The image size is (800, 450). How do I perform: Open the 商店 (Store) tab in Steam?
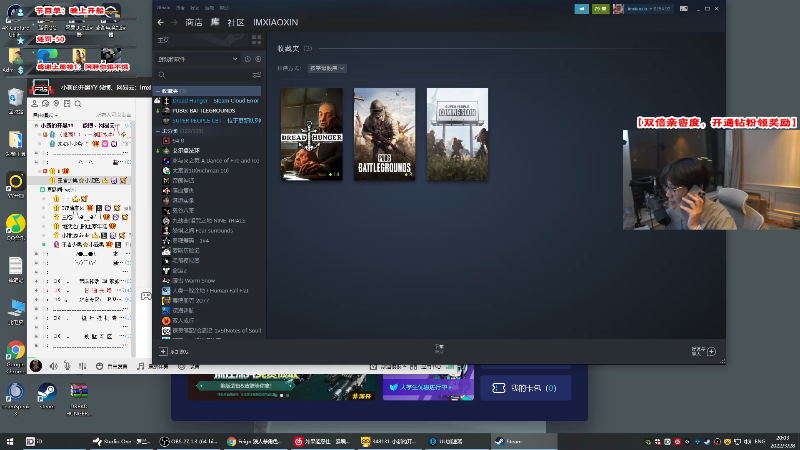(194, 22)
